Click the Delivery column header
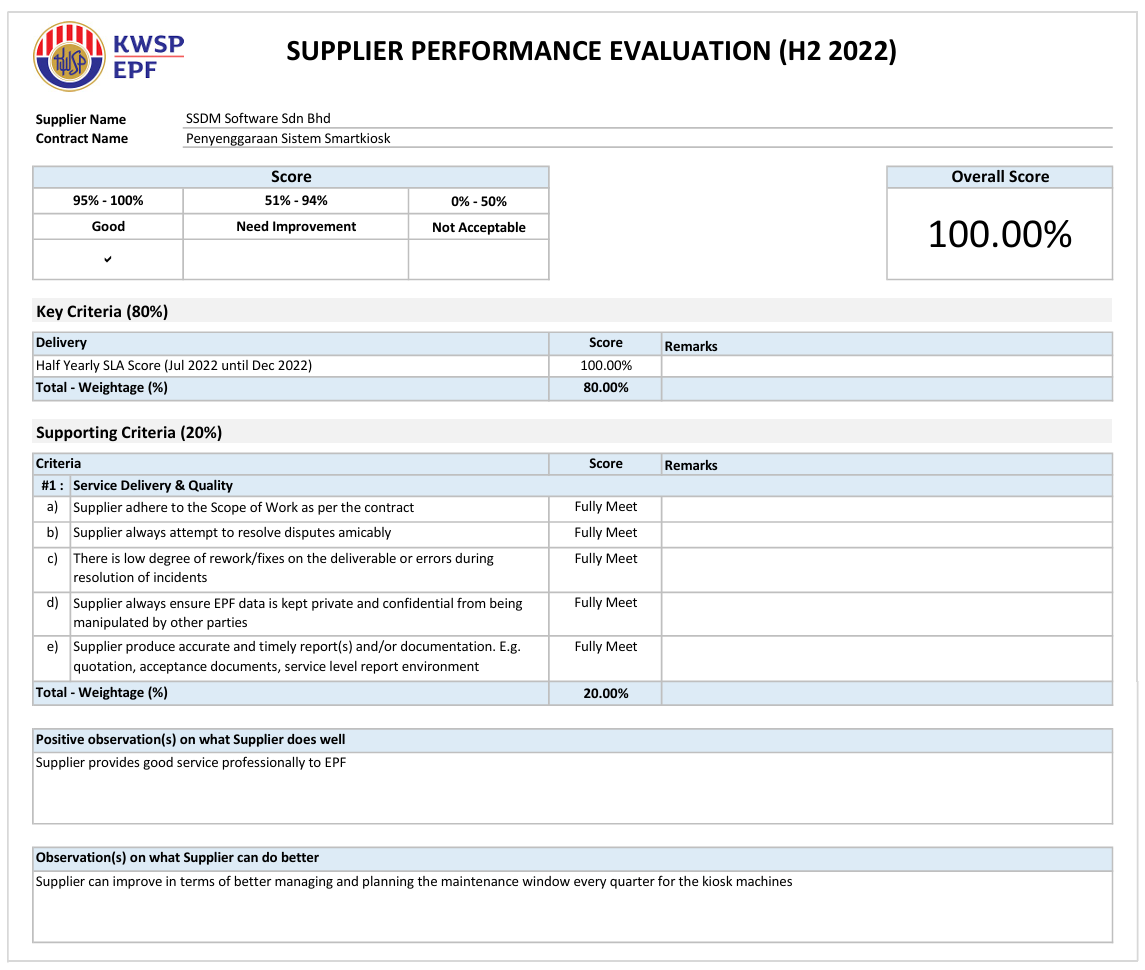Image resolution: width=1145 pixels, height=970 pixels. tap(291, 343)
